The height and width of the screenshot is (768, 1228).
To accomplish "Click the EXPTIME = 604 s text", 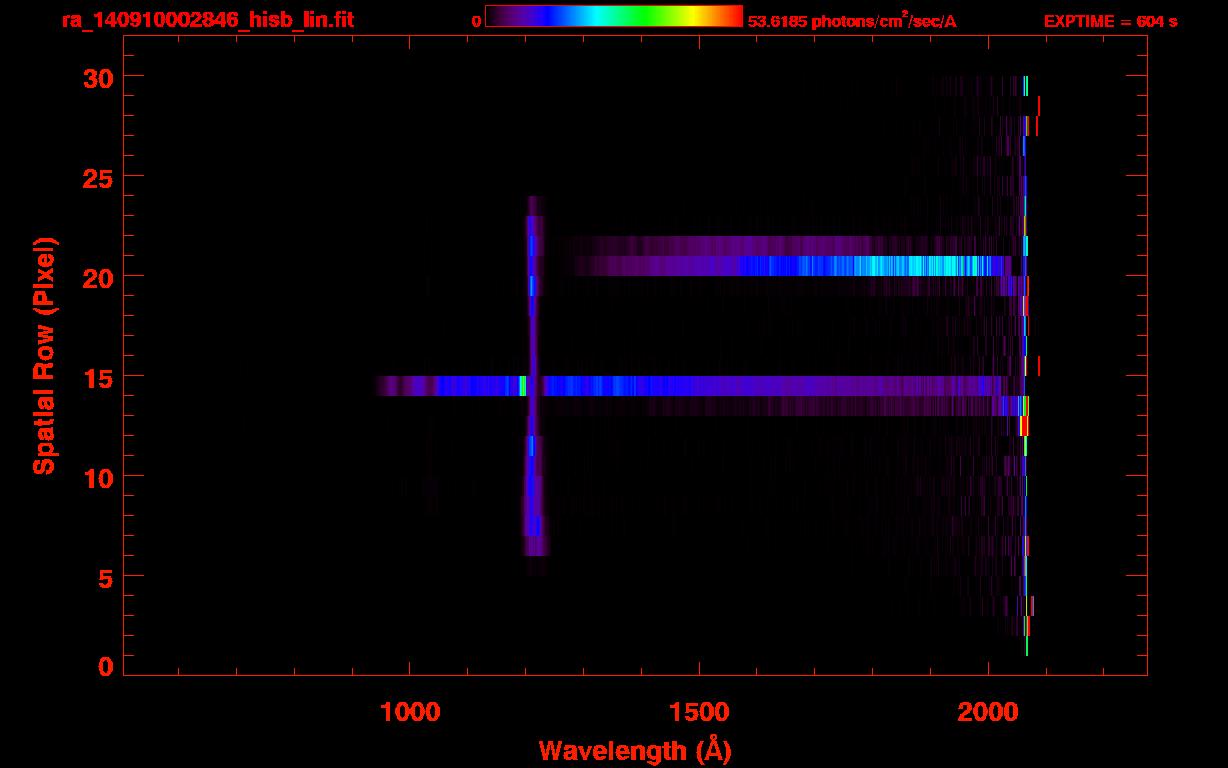I will (x=1110, y=21).
